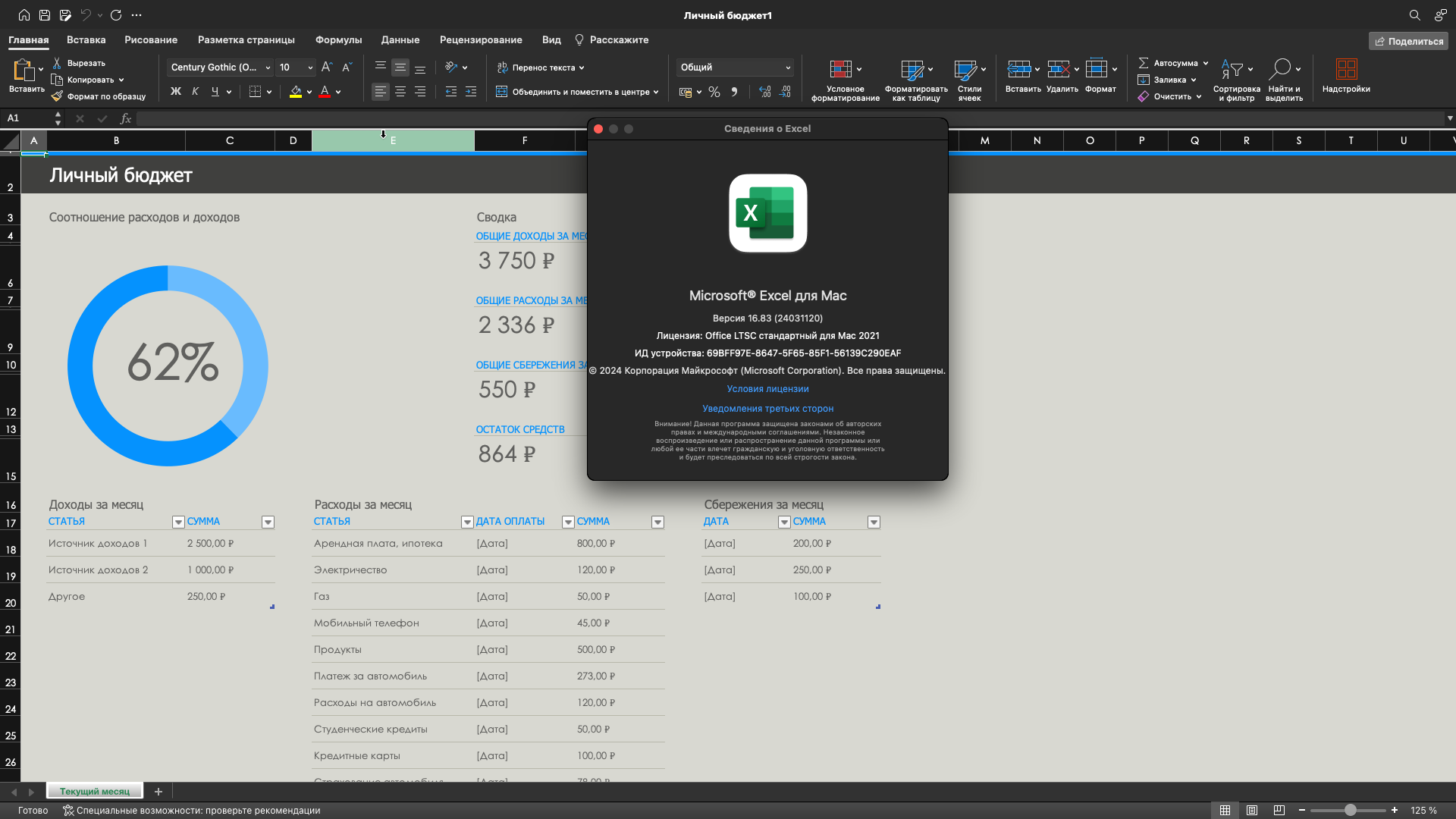1456x819 pixels.
Task: Open the СУММА column filter dropdown
Action: (x=268, y=522)
